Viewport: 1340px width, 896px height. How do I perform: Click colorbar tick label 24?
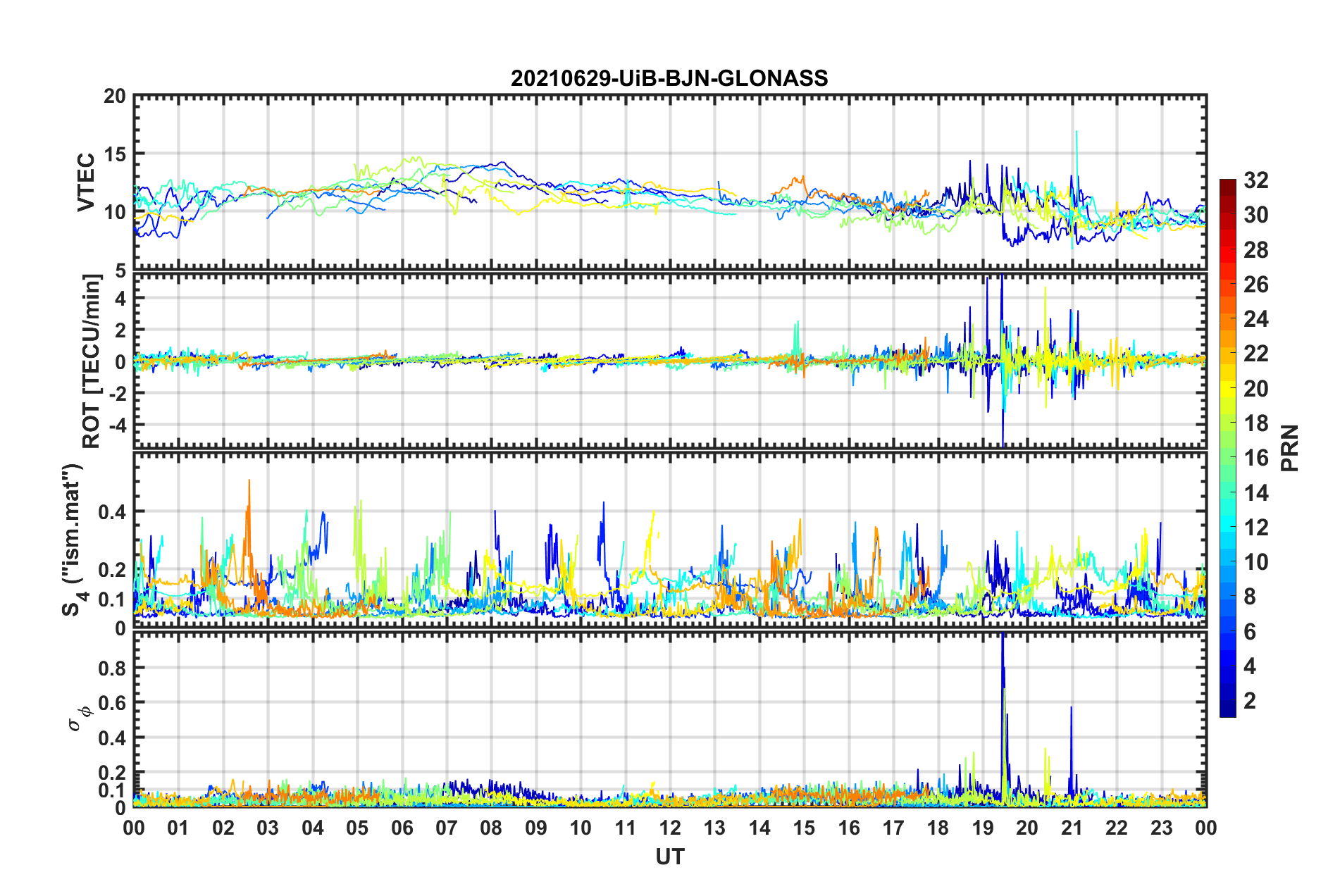[x=1255, y=319]
